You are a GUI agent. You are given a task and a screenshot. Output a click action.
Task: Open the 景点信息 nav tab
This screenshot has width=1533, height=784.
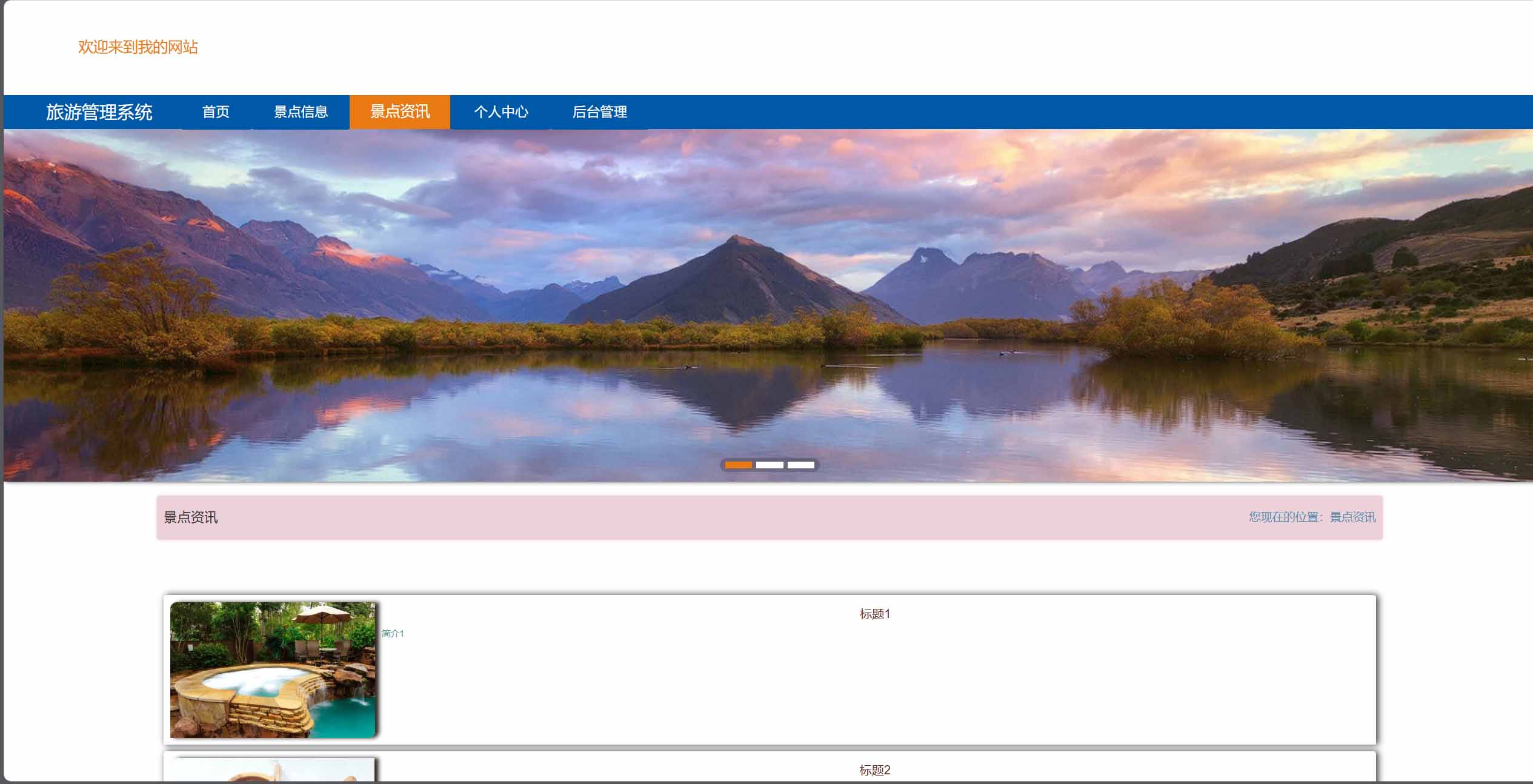click(301, 112)
